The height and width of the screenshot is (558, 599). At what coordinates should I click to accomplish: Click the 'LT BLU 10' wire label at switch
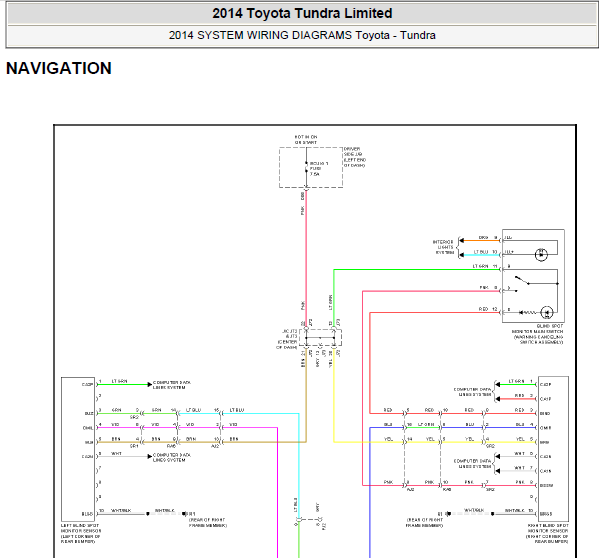pos(485,252)
